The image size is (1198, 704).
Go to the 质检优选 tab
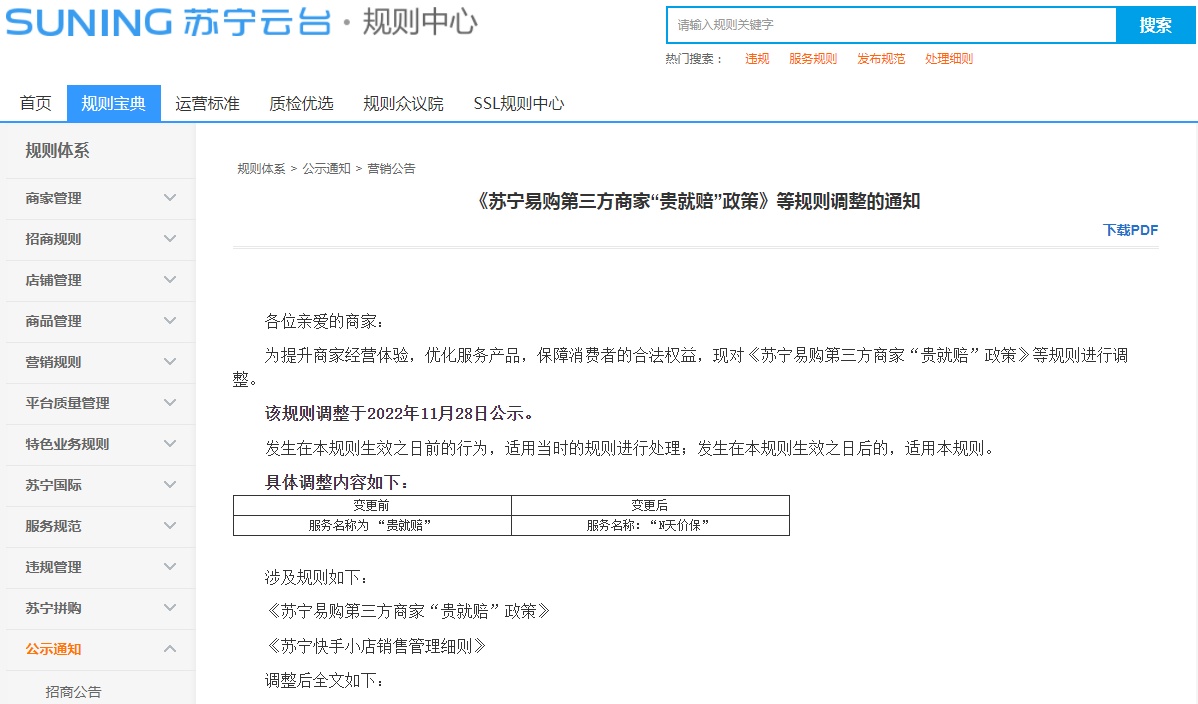pyautogui.click(x=301, y=103)
